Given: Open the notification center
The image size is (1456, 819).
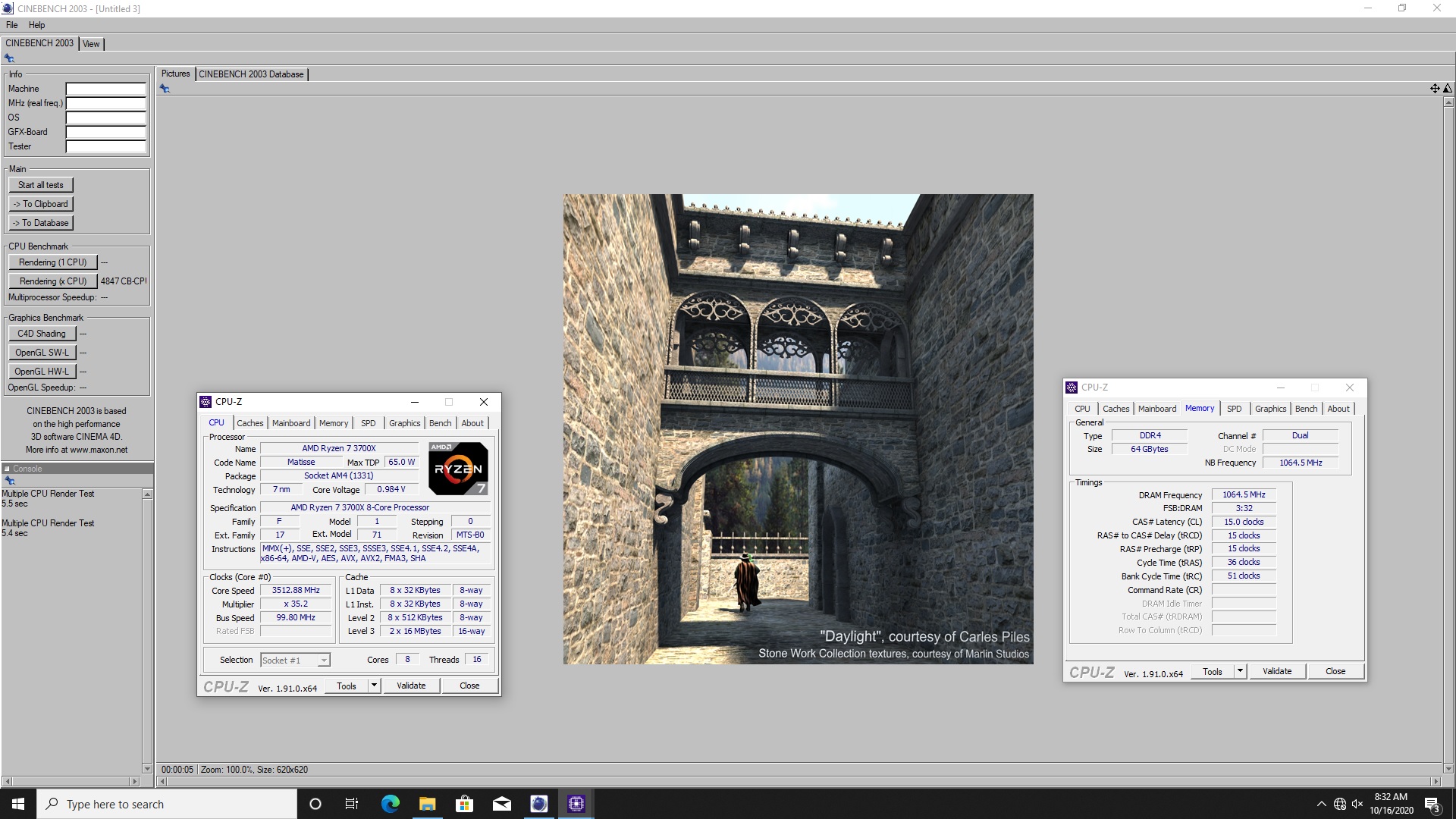Looking at the screenshot, I should (1432, 805).
